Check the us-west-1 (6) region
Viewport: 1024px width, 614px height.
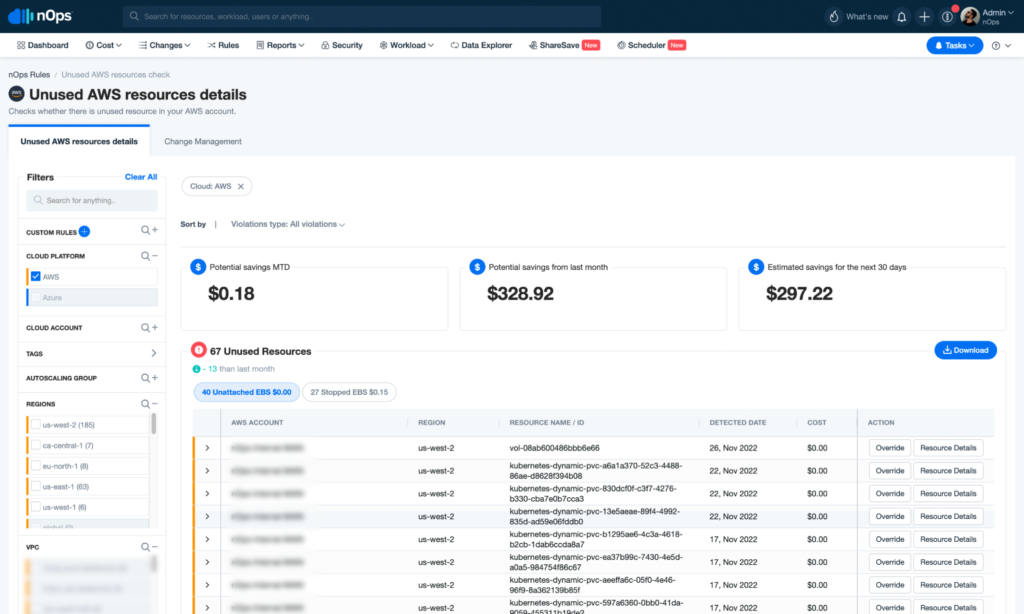click(x=36, y=508)
